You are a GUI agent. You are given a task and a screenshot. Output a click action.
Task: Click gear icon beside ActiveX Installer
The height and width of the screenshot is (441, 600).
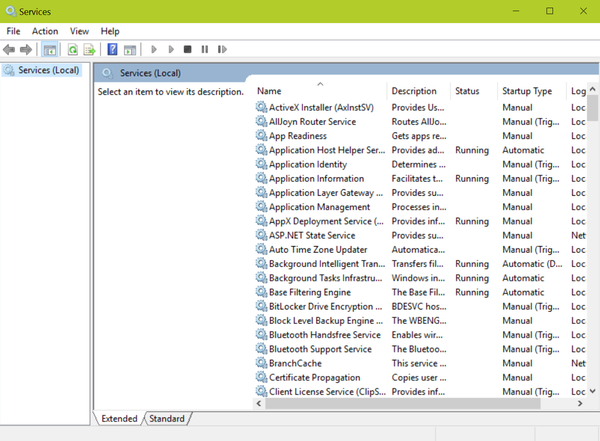(261, 107)
